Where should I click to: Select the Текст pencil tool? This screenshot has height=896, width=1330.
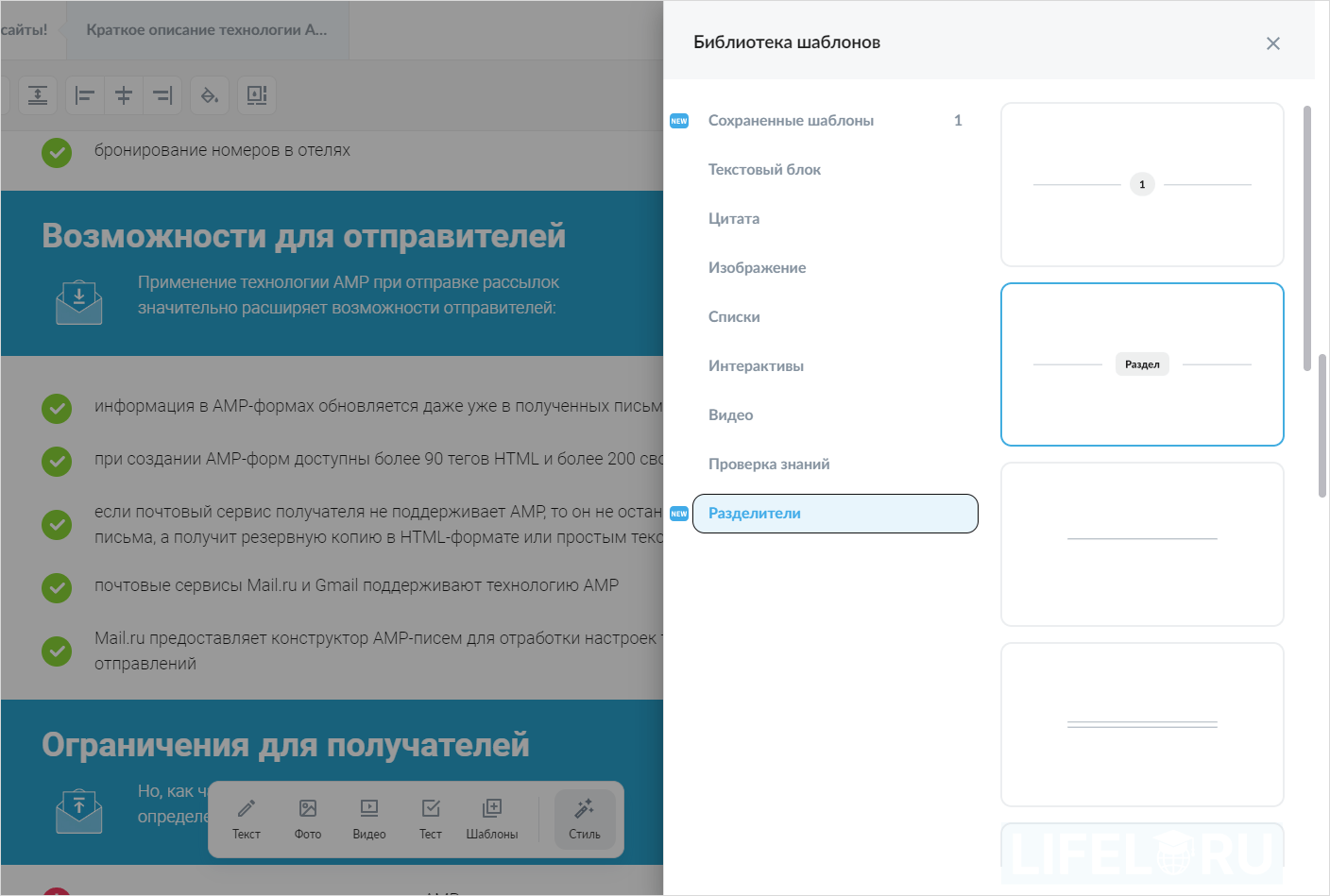246,818
